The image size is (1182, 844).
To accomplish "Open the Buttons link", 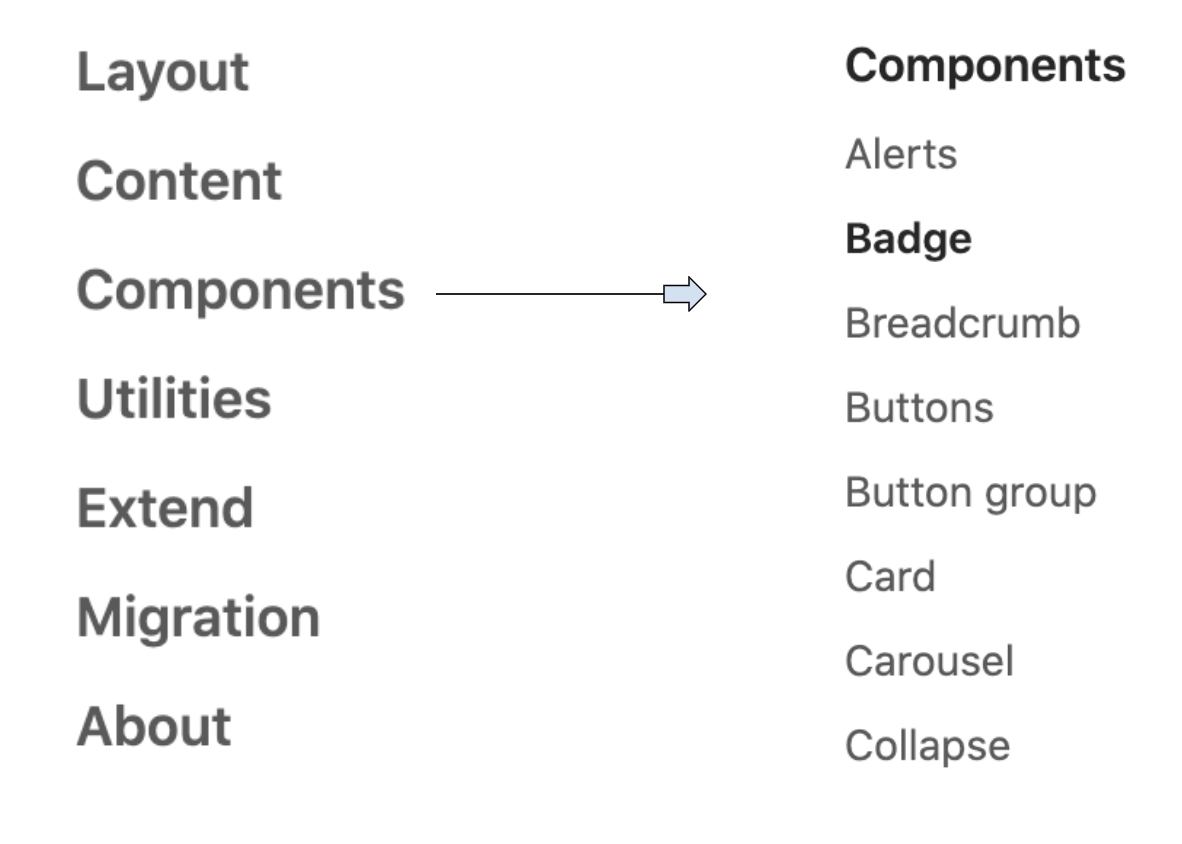I will coord(919,408).
